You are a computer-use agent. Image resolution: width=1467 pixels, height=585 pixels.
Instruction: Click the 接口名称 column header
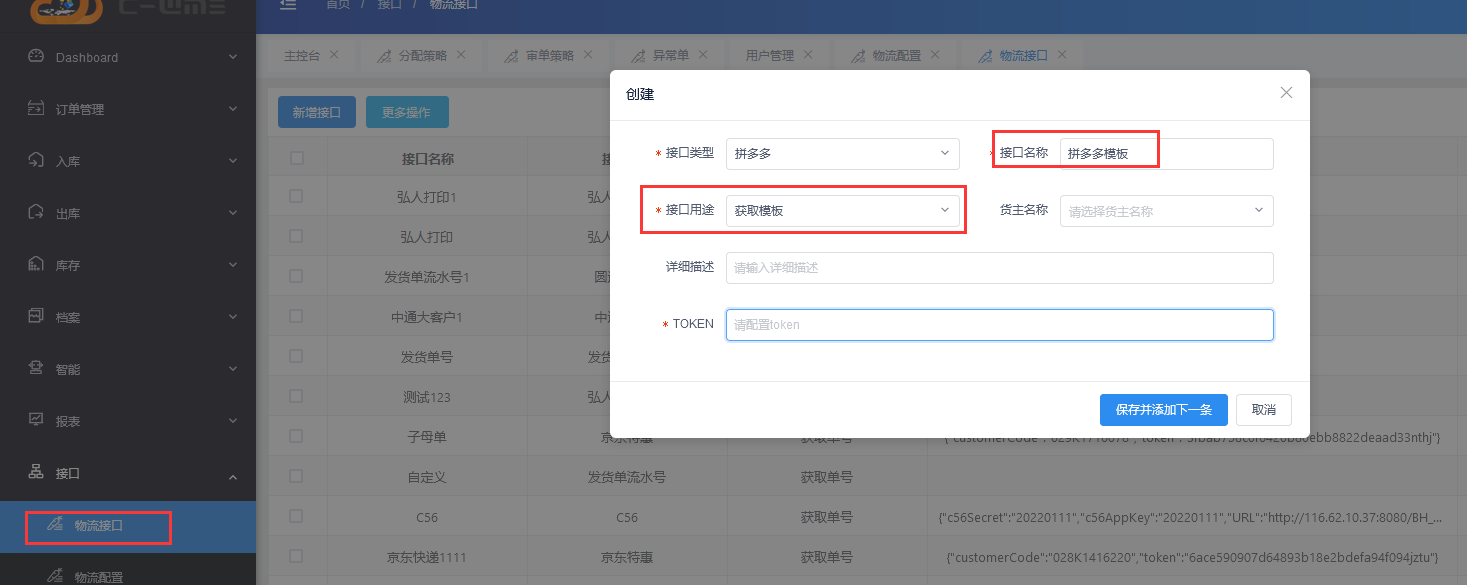pyautogui.click(x=428, y=158)
